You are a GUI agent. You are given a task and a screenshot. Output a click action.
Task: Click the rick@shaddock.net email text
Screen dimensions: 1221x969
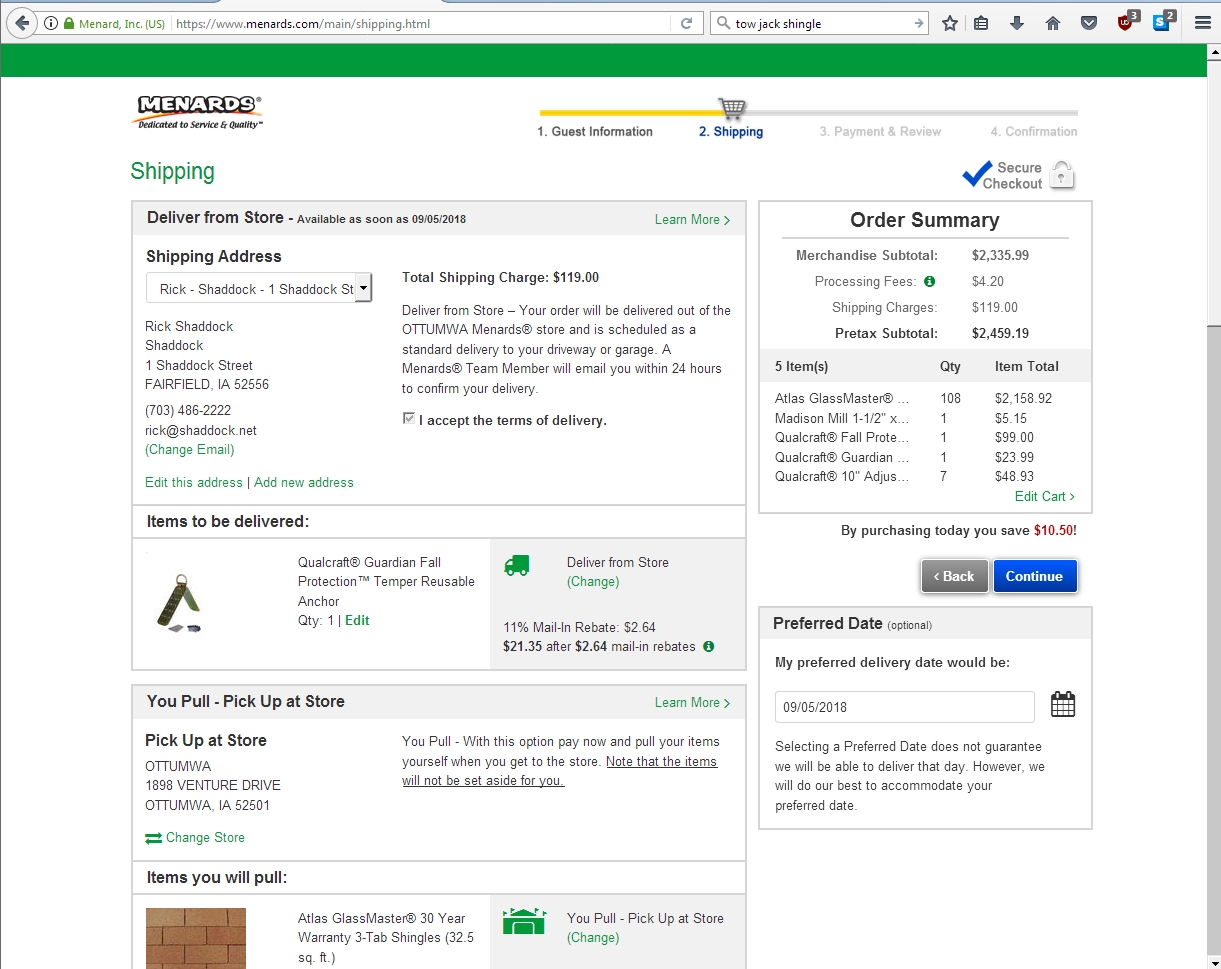click(201, 430)
